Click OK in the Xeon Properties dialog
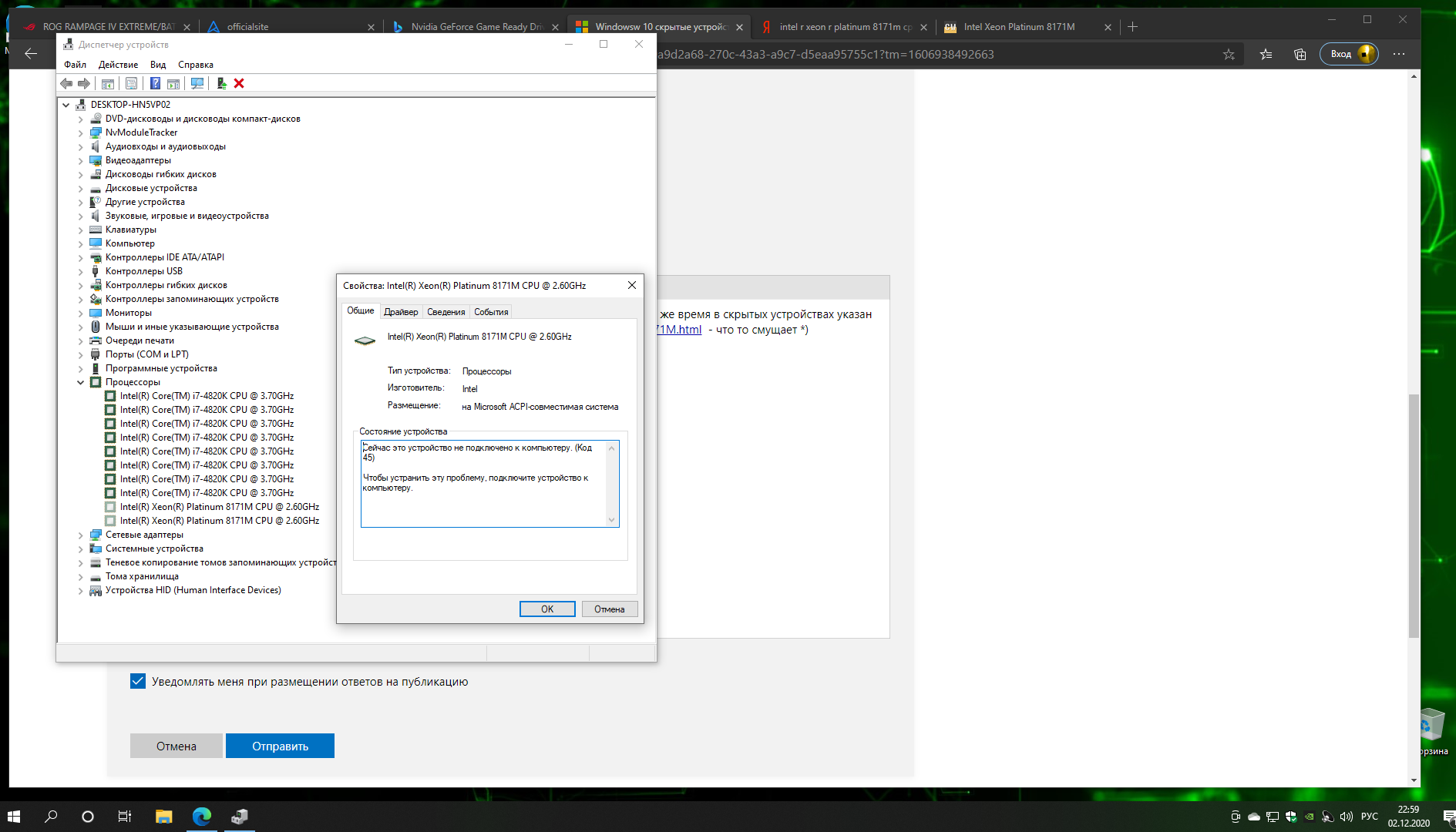 point(547,609)
